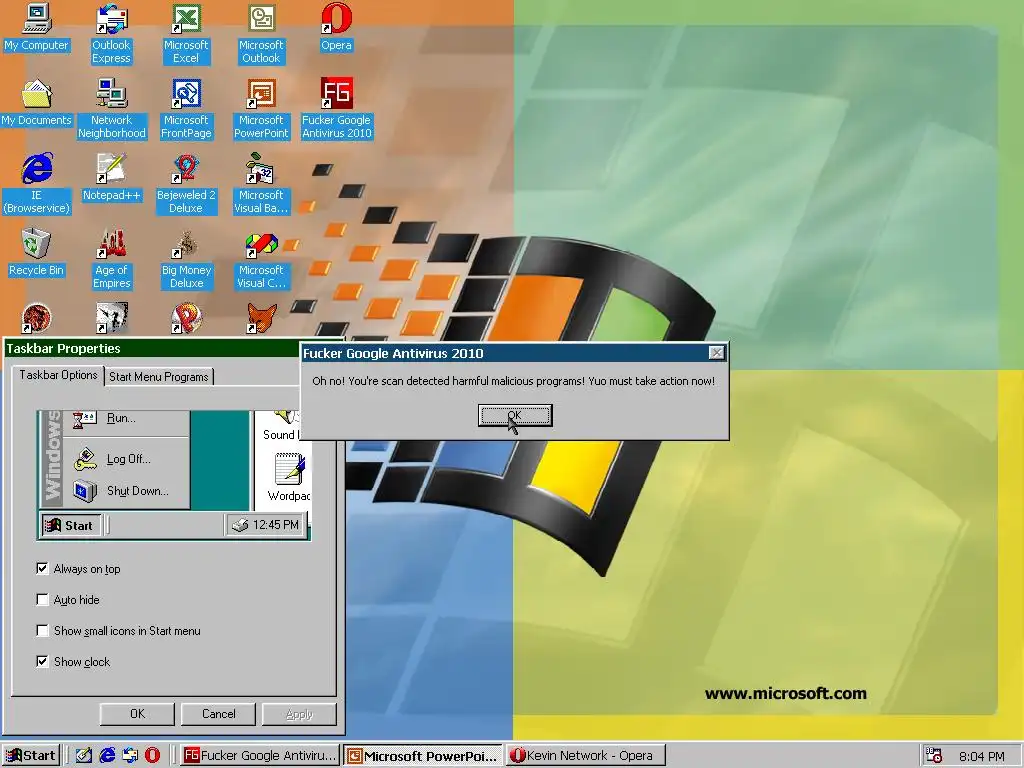The height and width of the screenshot is (768, 1024).
Task: Open the Windows Start menu
Action: 31,756
